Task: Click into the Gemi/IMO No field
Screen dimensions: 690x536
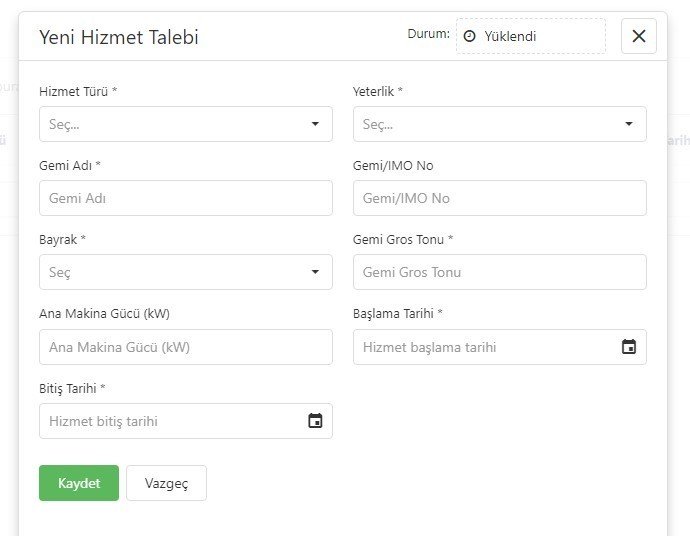Action: [x=499, y=198]
